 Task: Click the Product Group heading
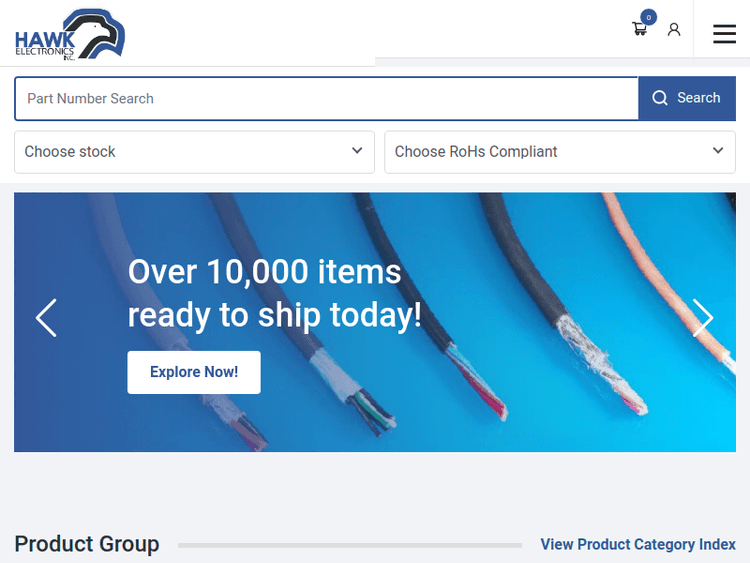coord(87,544)
